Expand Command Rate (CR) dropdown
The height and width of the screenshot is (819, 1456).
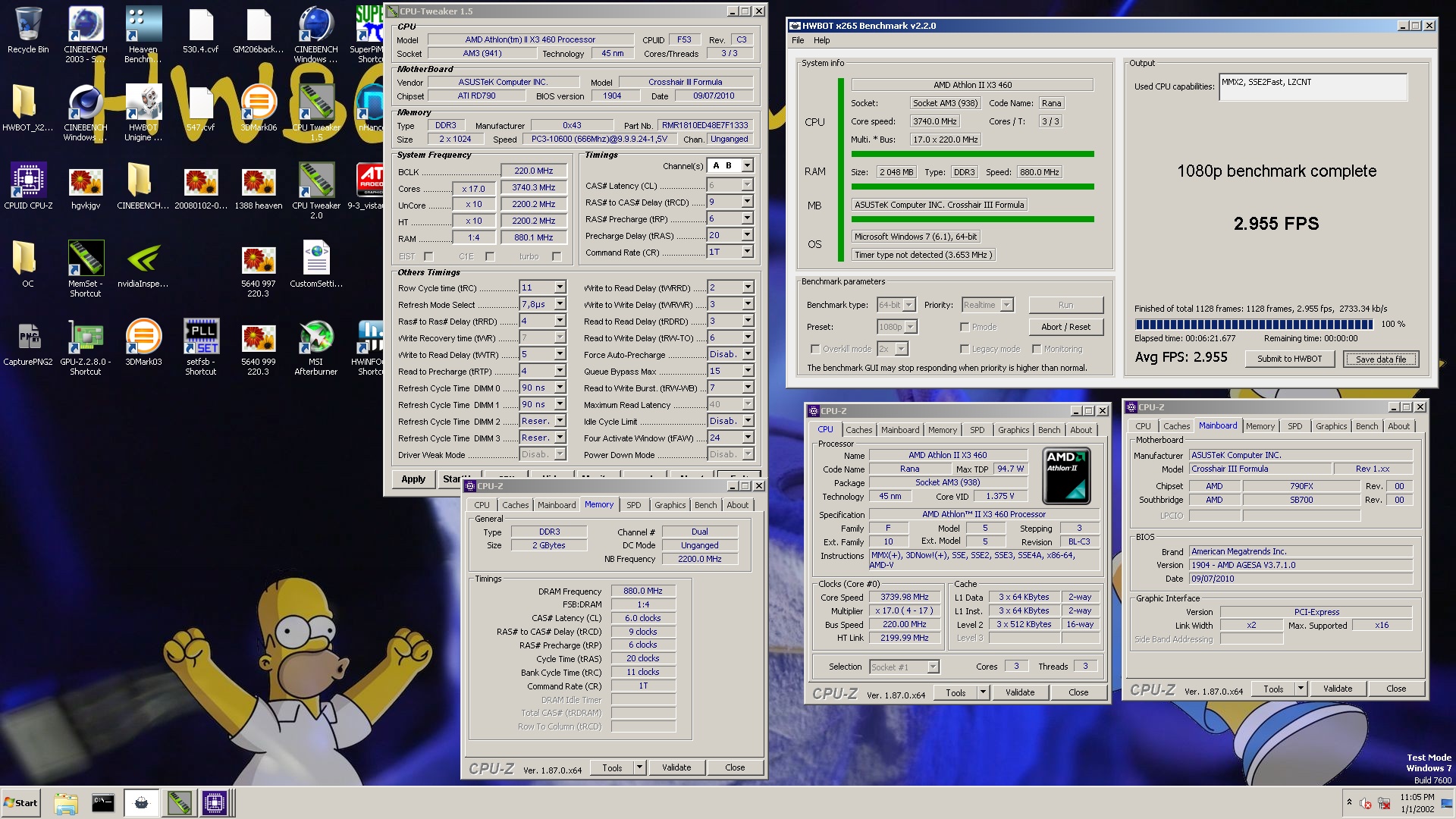pyautogui.click(x=747, y=252)
